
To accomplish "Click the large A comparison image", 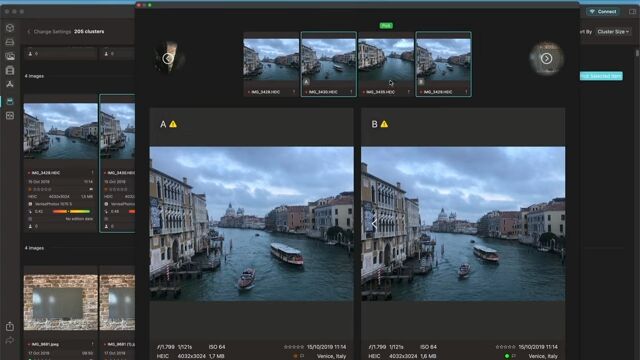I will point(251,224).
